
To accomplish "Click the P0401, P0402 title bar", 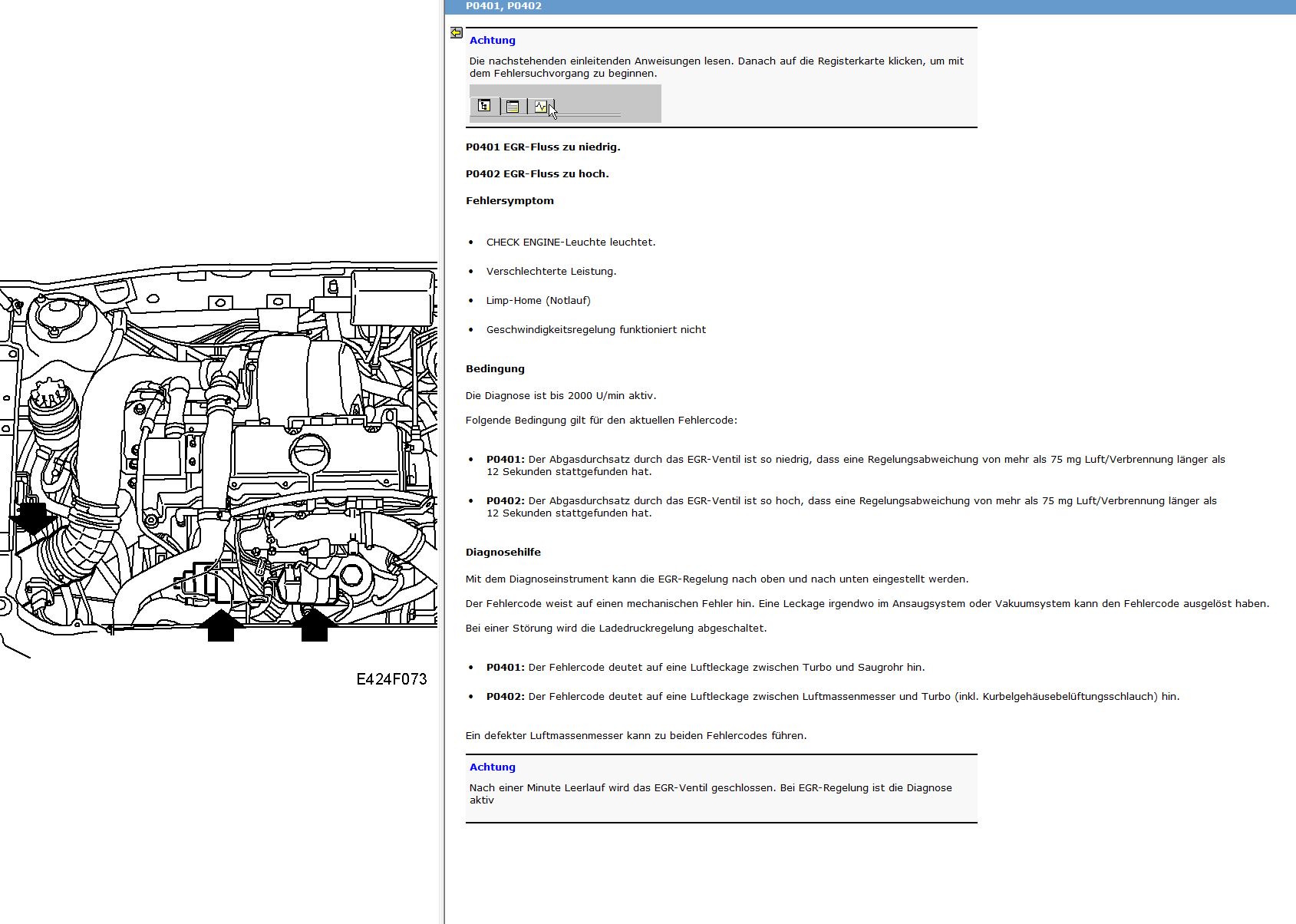I will 870,6.
